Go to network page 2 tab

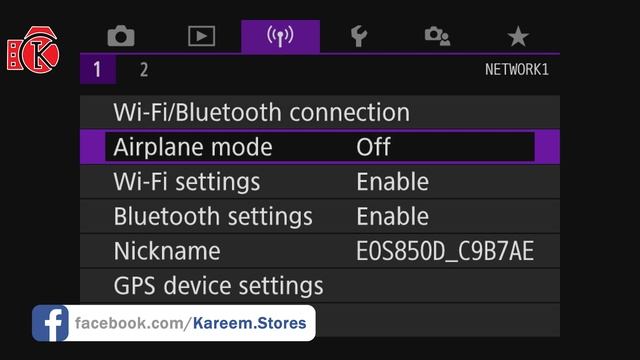(144, 70)
